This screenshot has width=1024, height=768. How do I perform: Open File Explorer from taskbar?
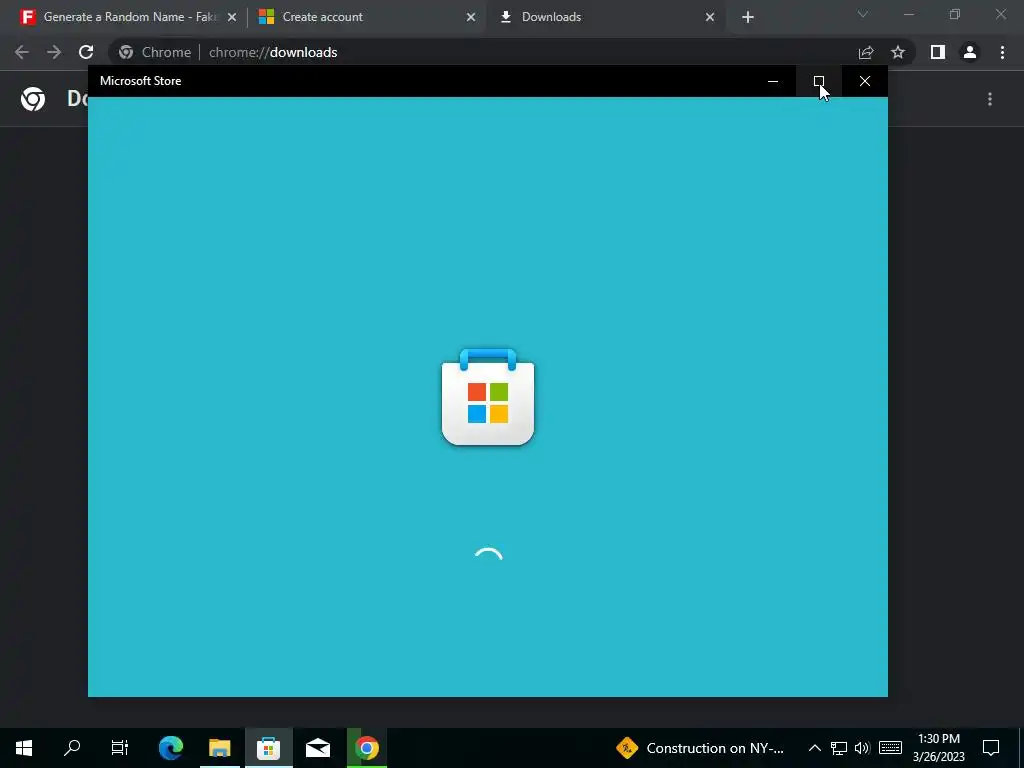(x=220, y=748)
